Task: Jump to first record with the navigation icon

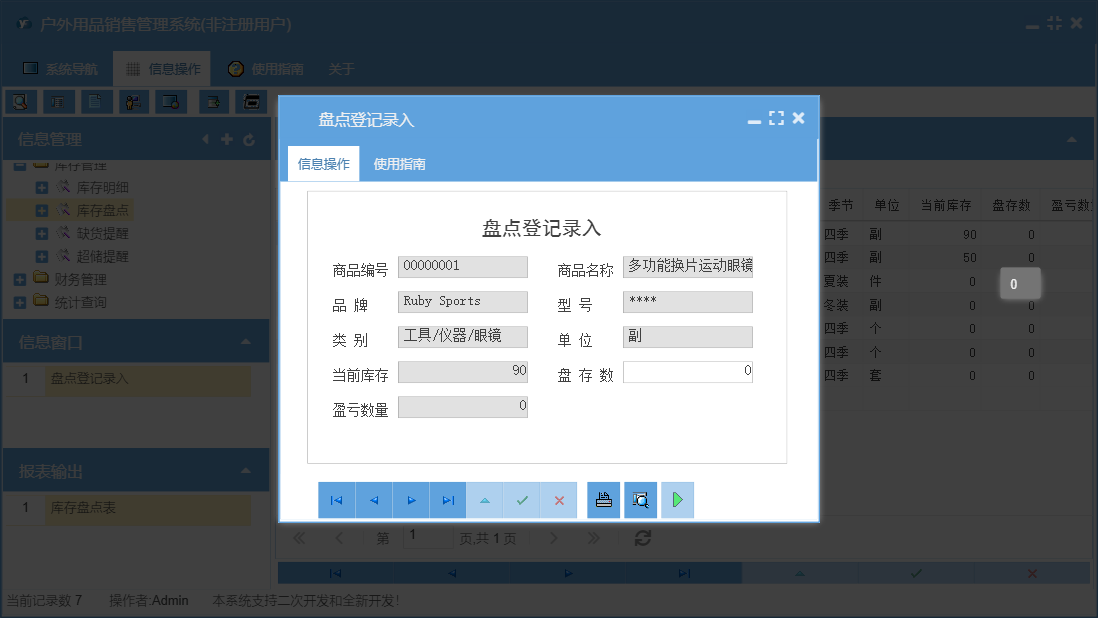Action: click(337, 499)
